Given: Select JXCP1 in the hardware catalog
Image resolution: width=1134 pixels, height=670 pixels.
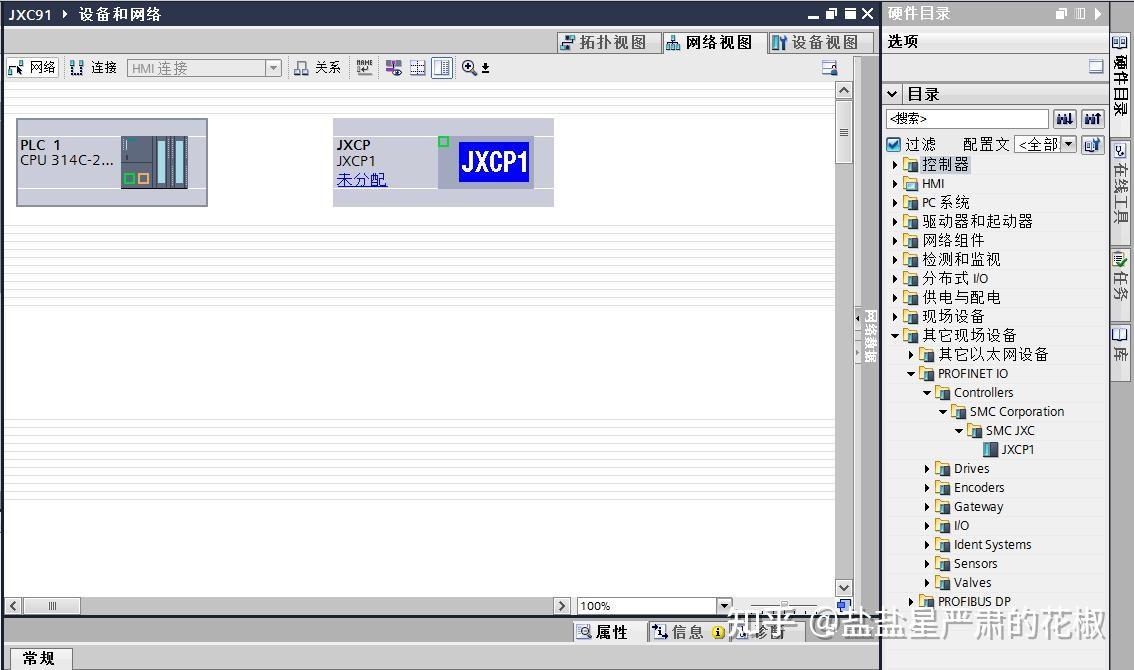Looking at the screenshot, I should (x=1017, y=449).
